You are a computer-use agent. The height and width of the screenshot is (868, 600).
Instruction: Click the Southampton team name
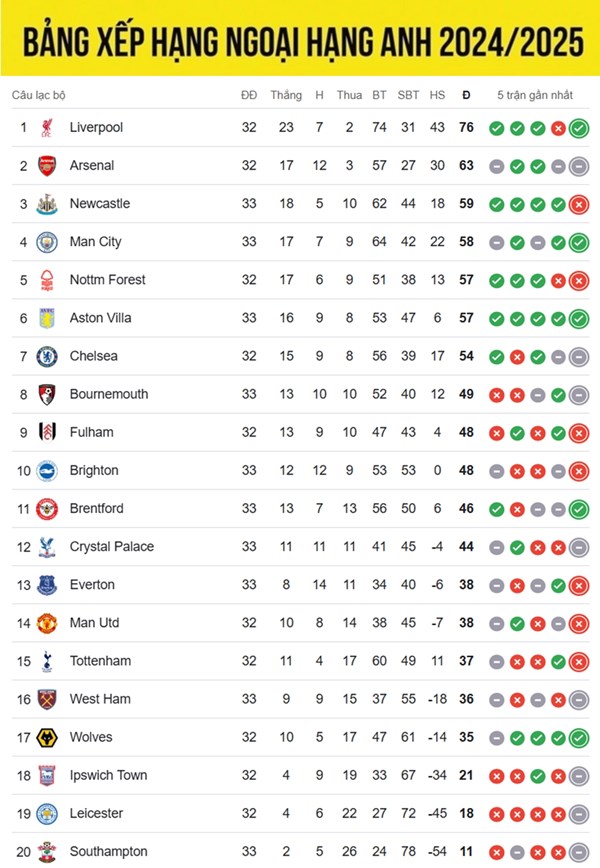tap(108, 851)
